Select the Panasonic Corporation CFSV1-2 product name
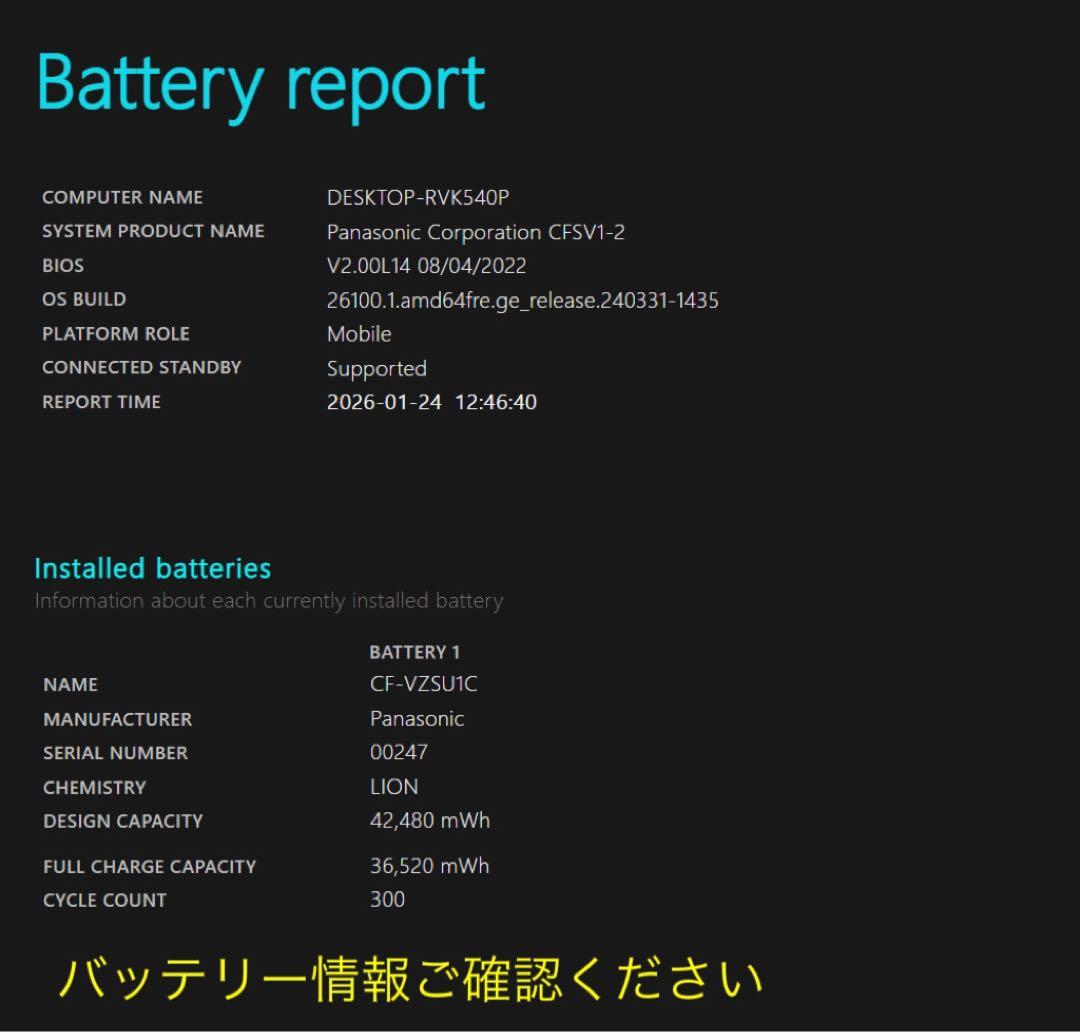Screen dimensions: 1080x1032 [476, 232]
